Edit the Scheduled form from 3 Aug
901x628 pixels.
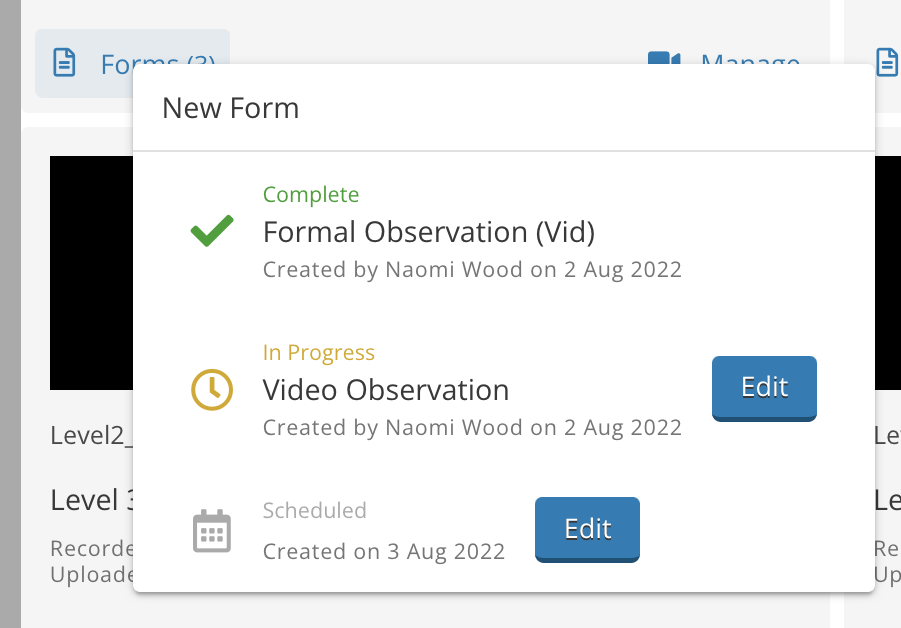[x=587, y=530]
